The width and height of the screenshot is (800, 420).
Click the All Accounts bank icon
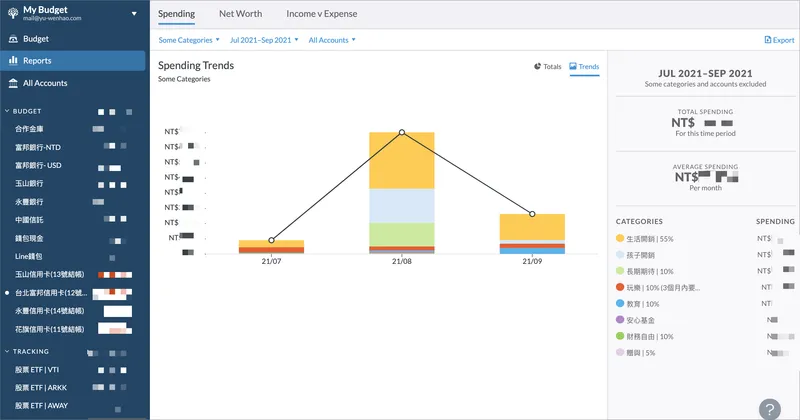[x=13, y=83]
